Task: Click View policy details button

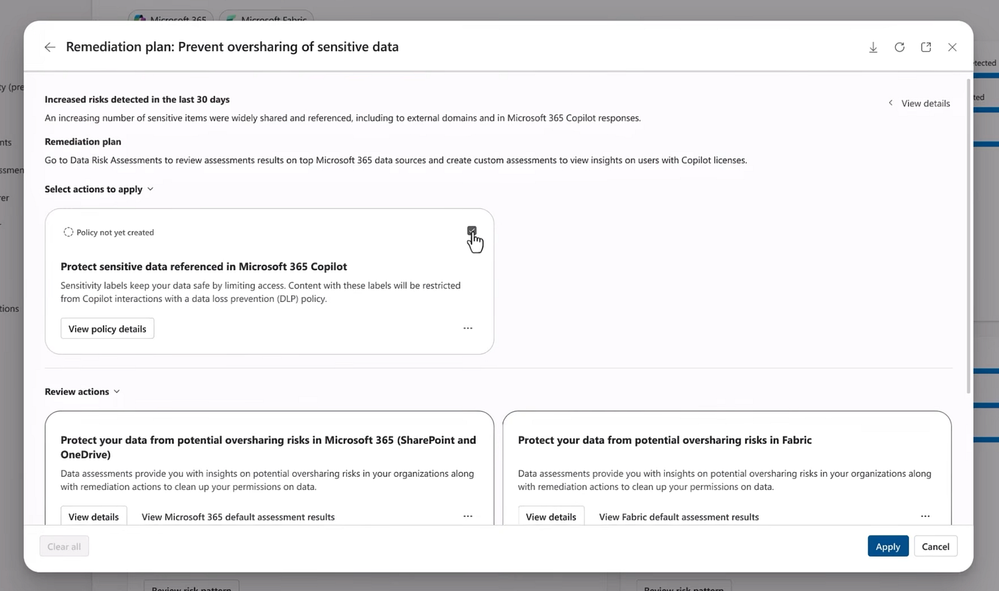Action: tap(107, 329)
